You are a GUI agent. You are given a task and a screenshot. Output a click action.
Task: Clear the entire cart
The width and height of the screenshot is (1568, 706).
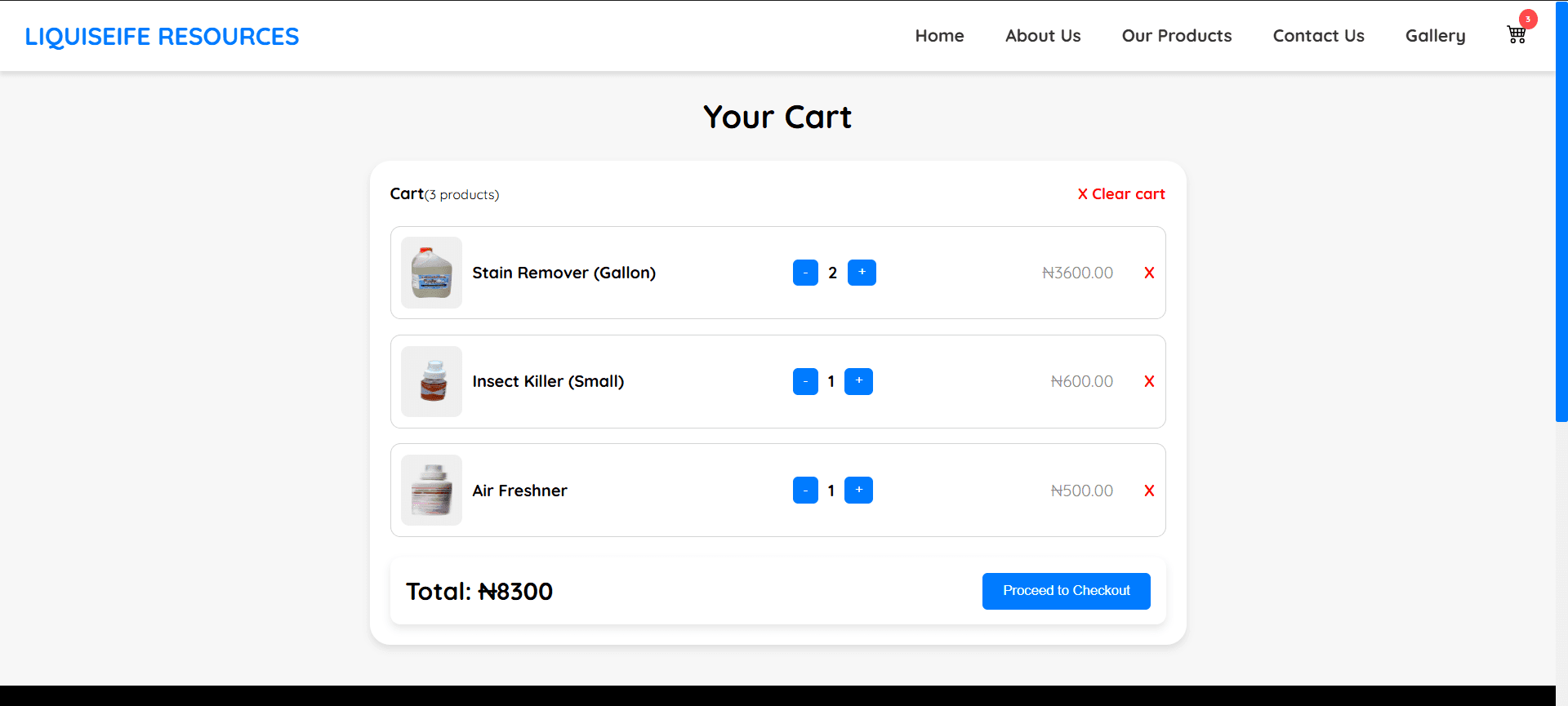click(x=1120, y=194)
